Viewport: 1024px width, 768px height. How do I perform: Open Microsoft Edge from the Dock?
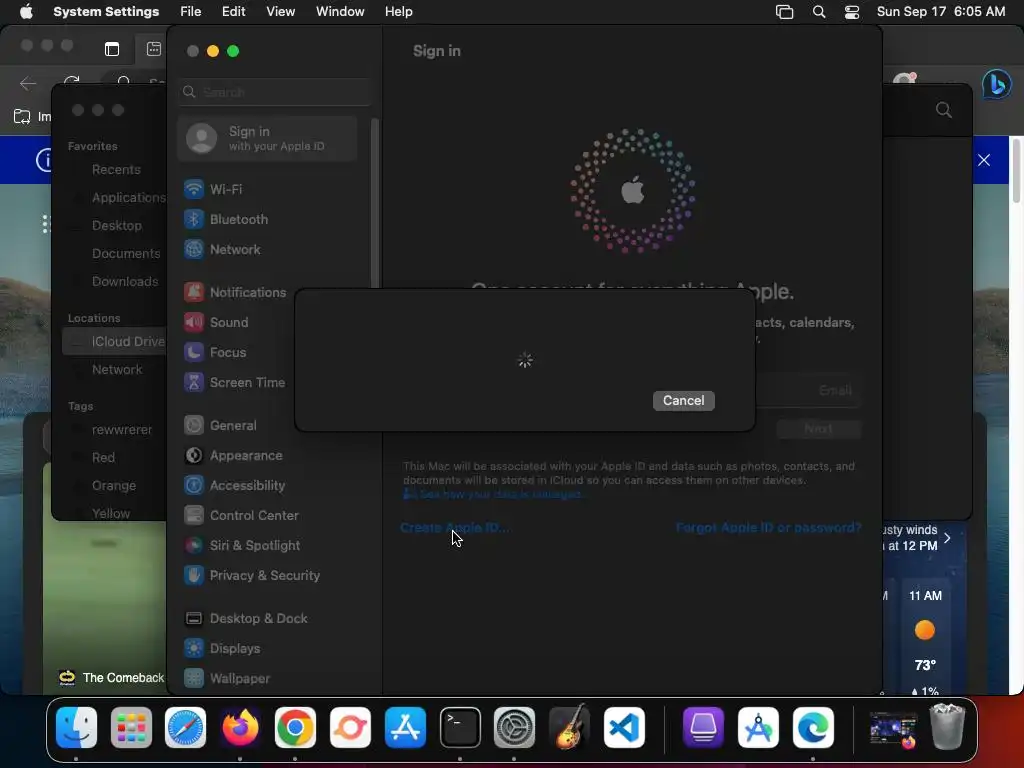click(x=813, y=727)
